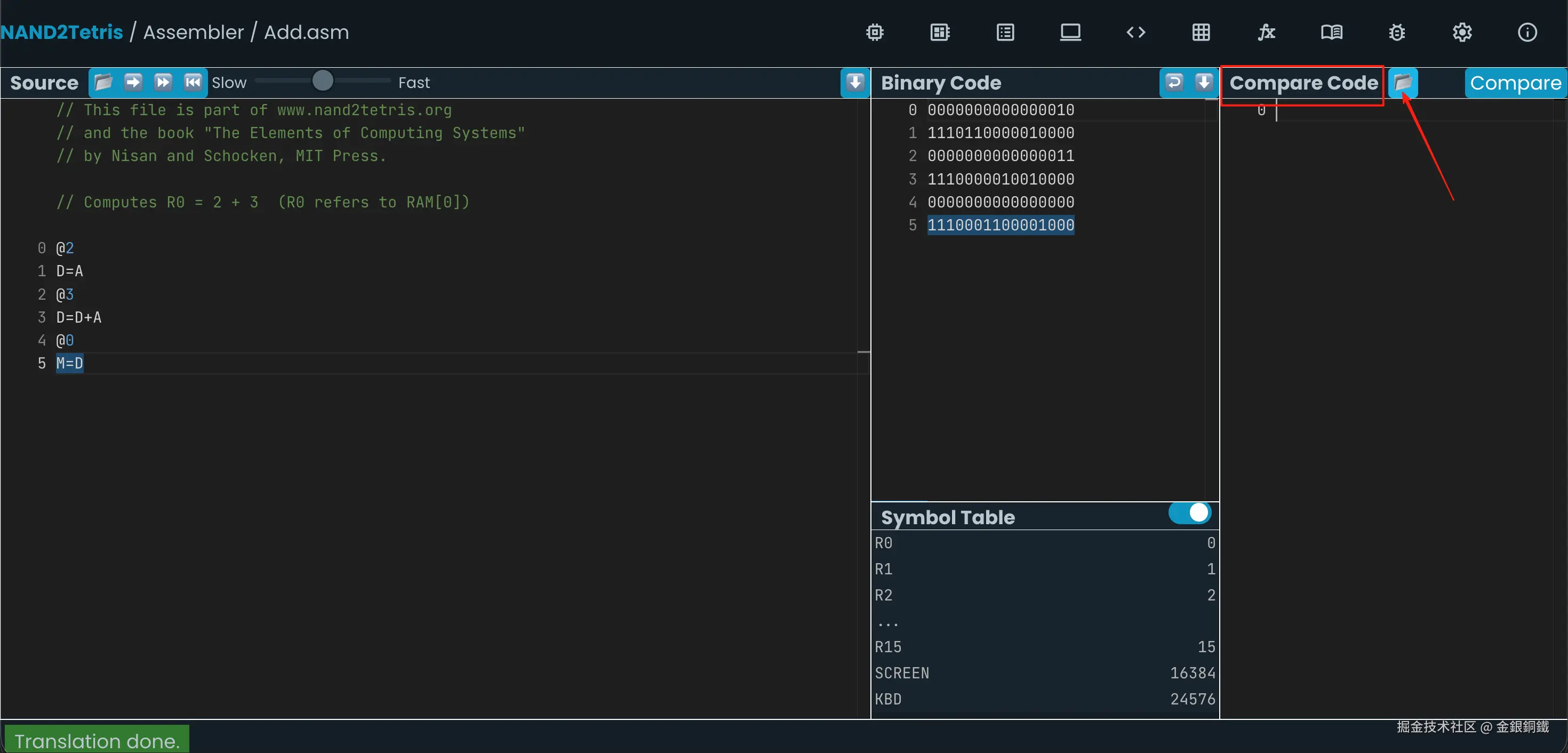
Task: Download the Binary Code output
Action: 1203,82
